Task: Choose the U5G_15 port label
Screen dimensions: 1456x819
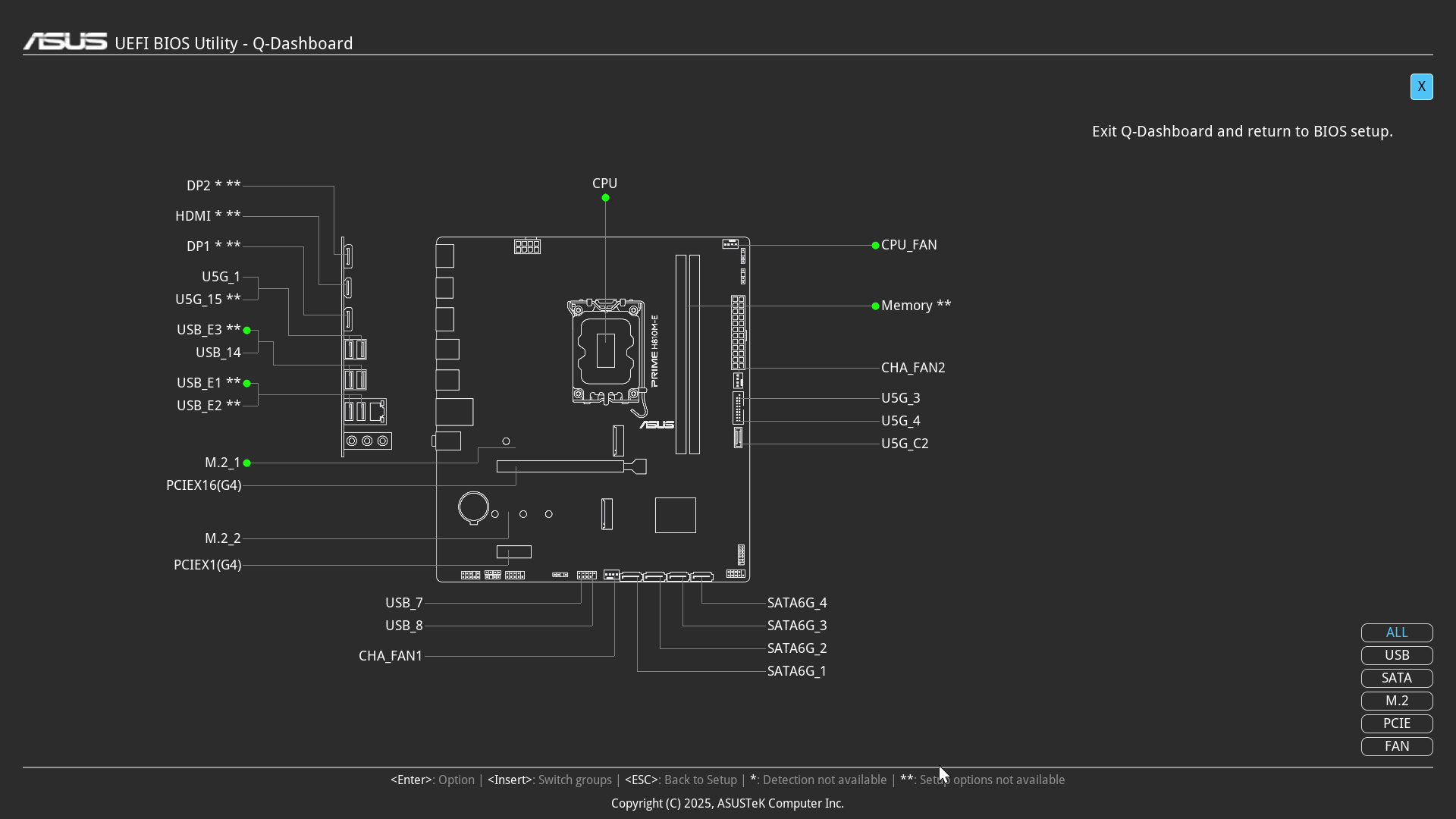Action: 208,300
